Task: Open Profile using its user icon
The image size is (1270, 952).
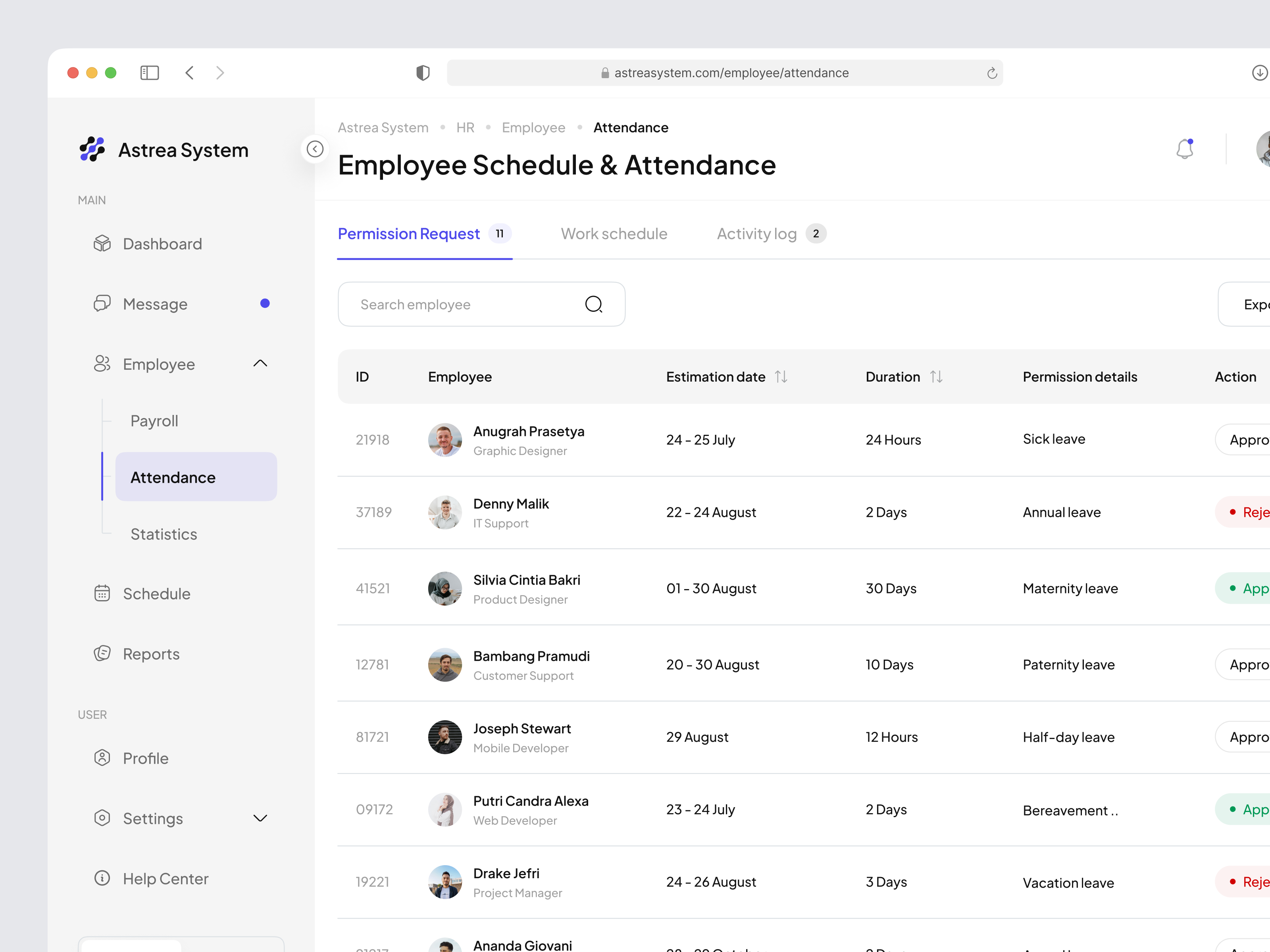Action: coord(102,758)
